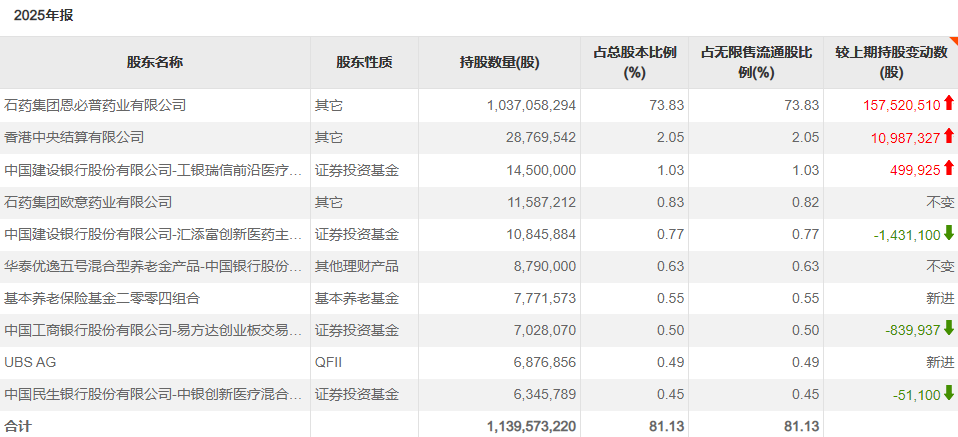The height and width of the screenshot is (437, 958).
Task: Click 不变 in the 石药集团欧意药业 row
Action: click(x=940, y=202)
